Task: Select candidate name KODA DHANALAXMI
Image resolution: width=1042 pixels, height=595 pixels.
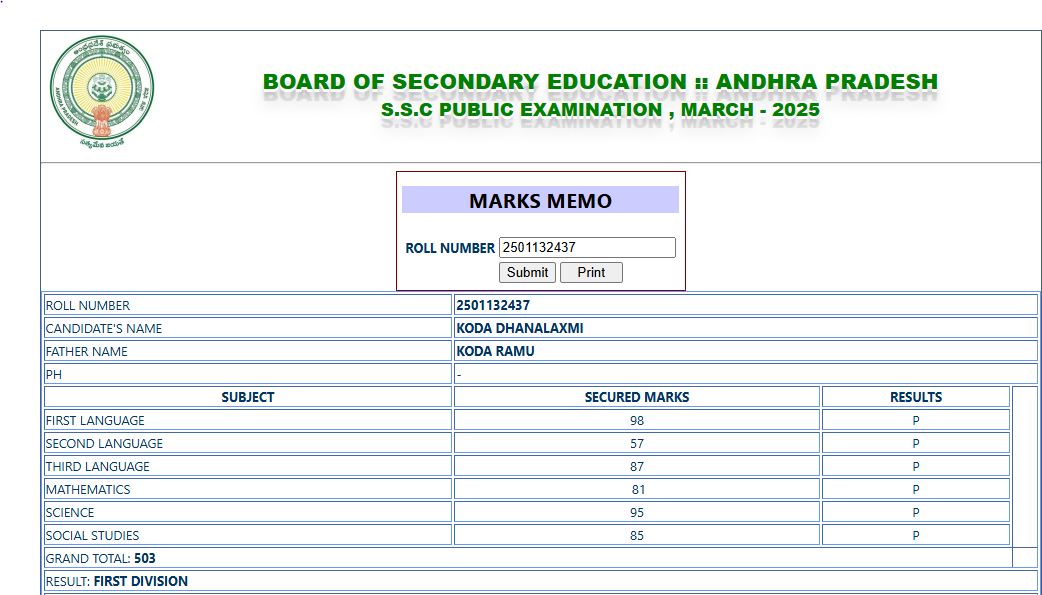Action: [x=520, y=328]
